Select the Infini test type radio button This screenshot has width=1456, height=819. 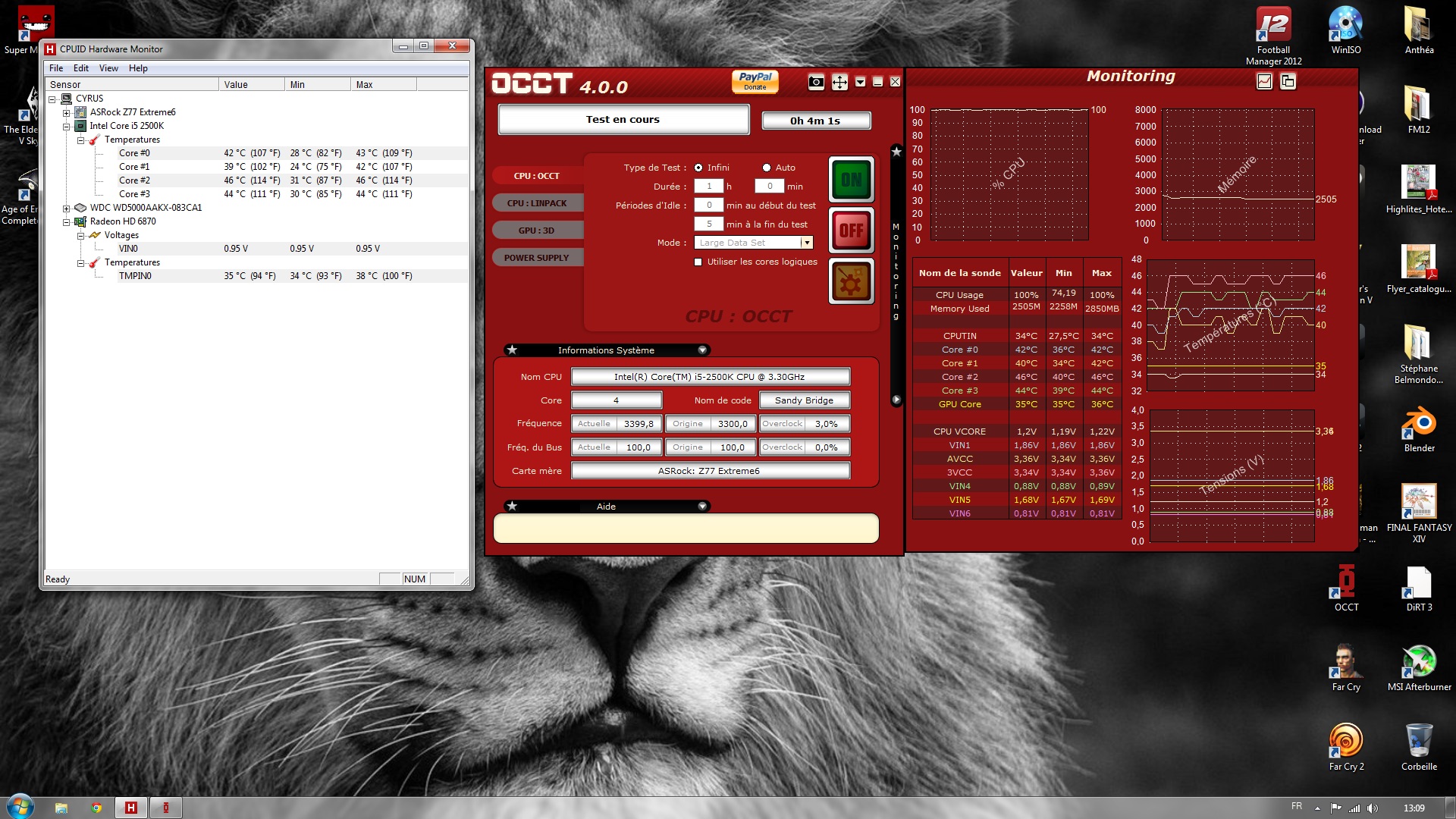click(x=698, y=168)
